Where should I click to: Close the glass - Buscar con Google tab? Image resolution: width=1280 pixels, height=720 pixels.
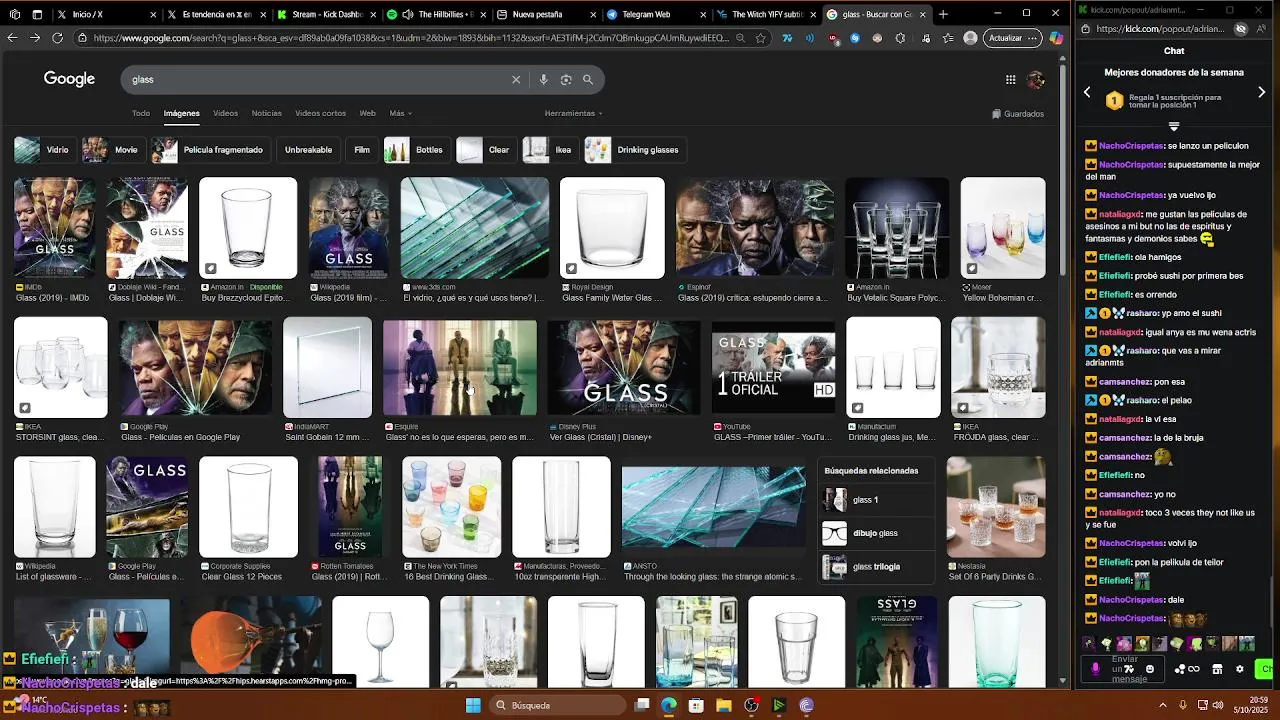pyautogui.click(x=923, y=14)
